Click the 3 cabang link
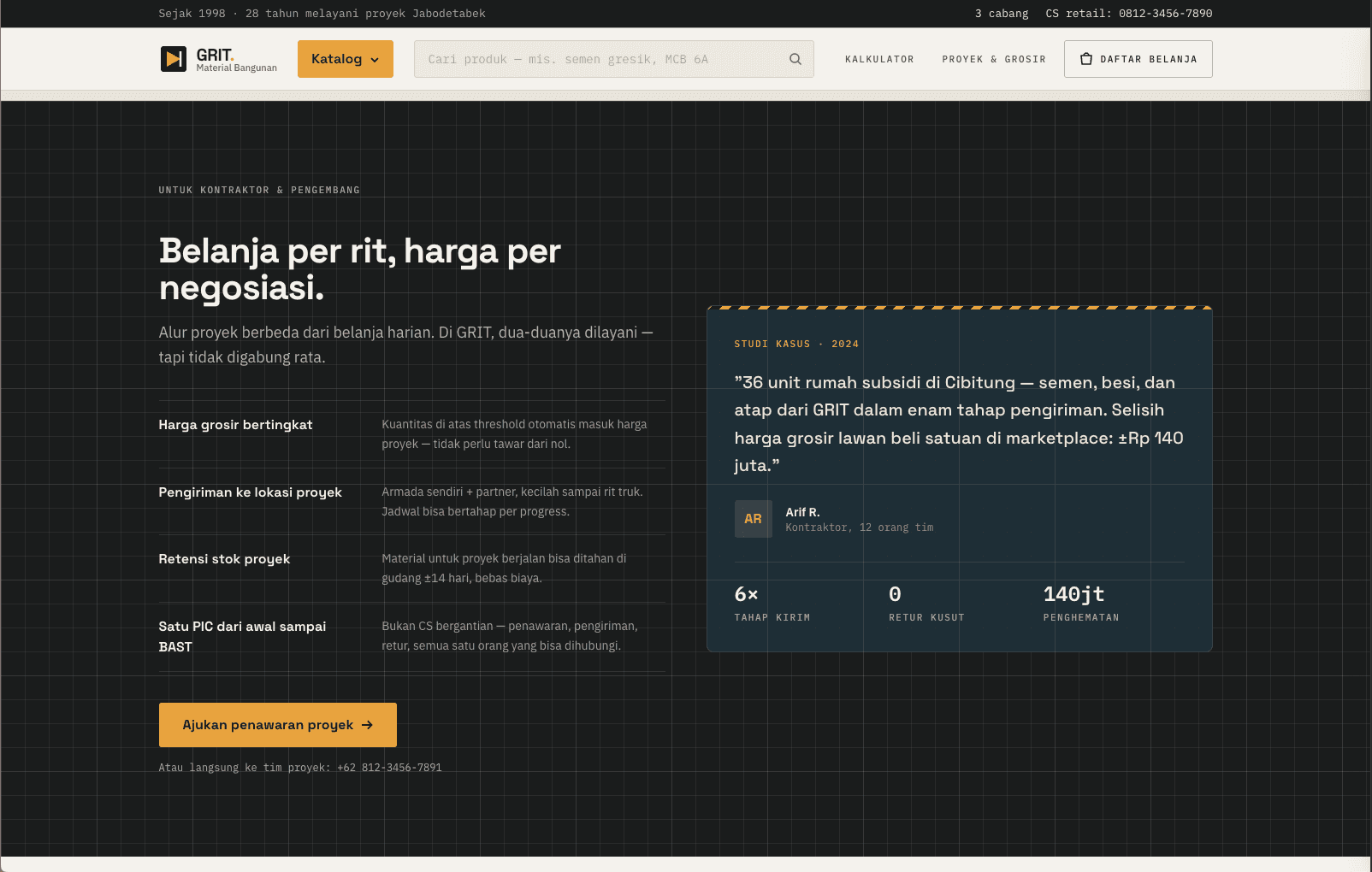Viewport: 1372px width, 872px height. (1002, 14)
